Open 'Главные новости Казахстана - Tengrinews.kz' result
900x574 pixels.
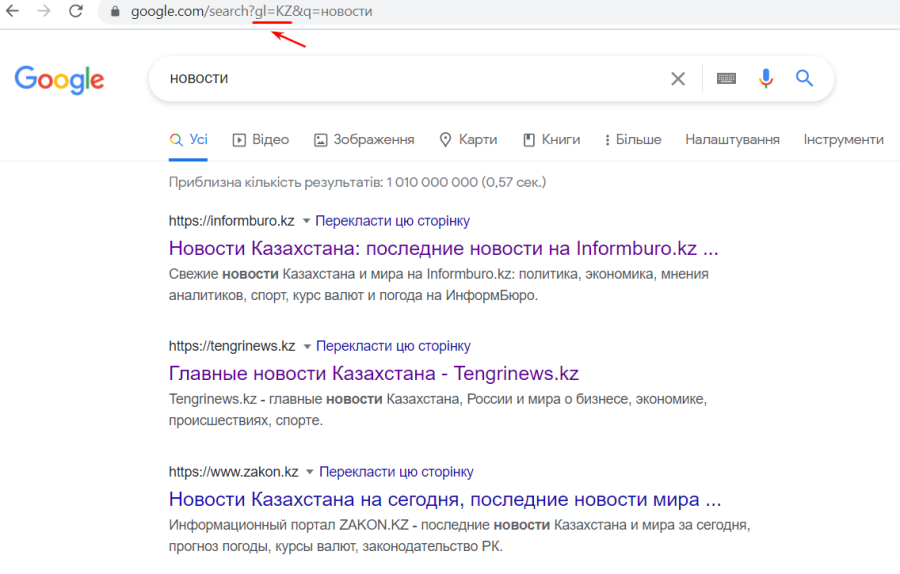(374, 374)
